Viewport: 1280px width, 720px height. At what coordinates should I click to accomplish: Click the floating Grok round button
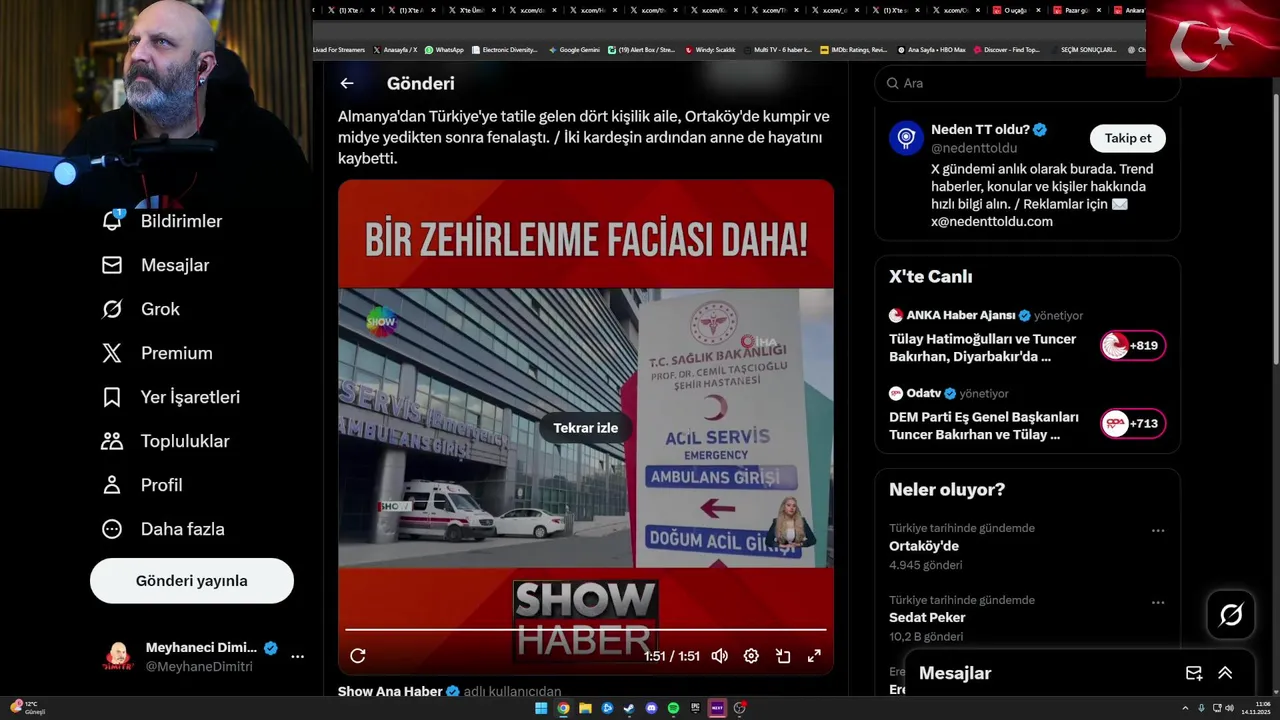pos(1231,615)
